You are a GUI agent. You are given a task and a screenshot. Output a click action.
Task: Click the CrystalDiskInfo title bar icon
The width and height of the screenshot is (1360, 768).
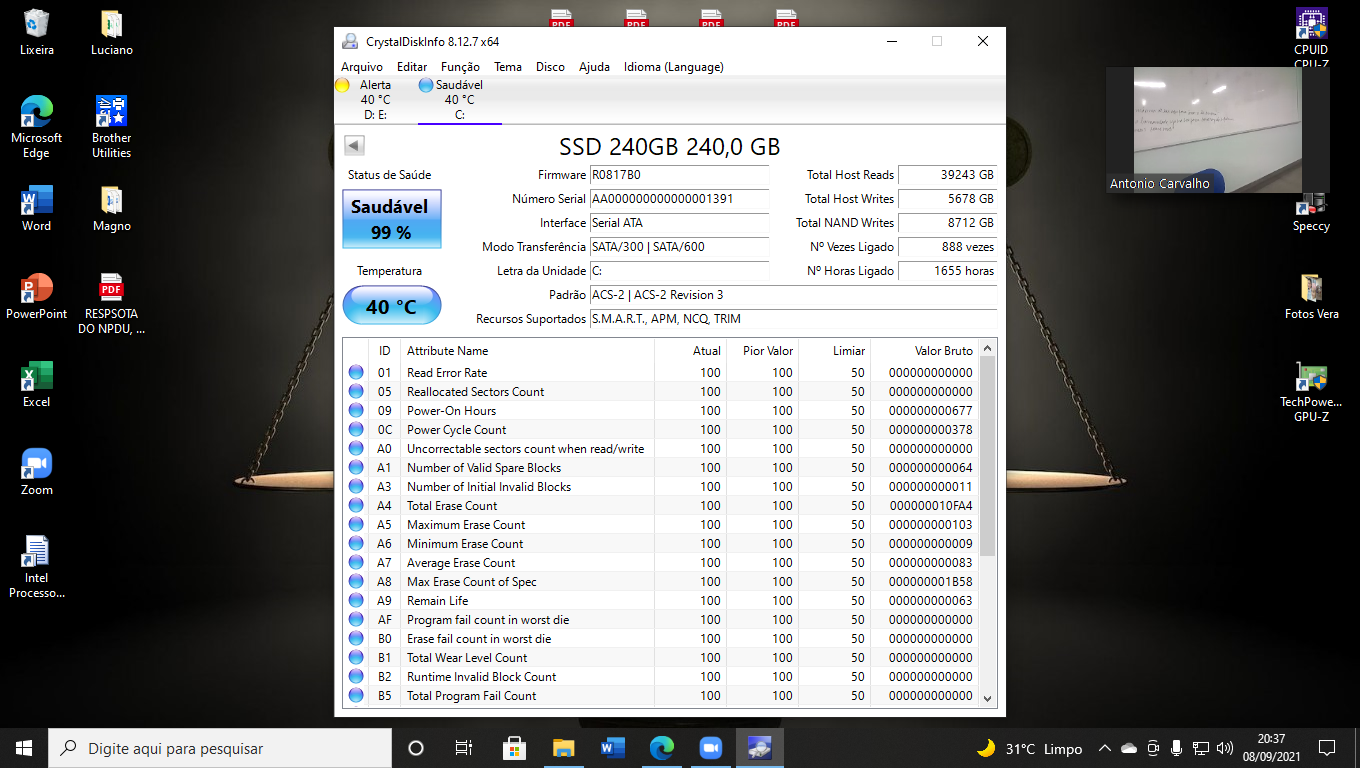[x=350, y=41]
